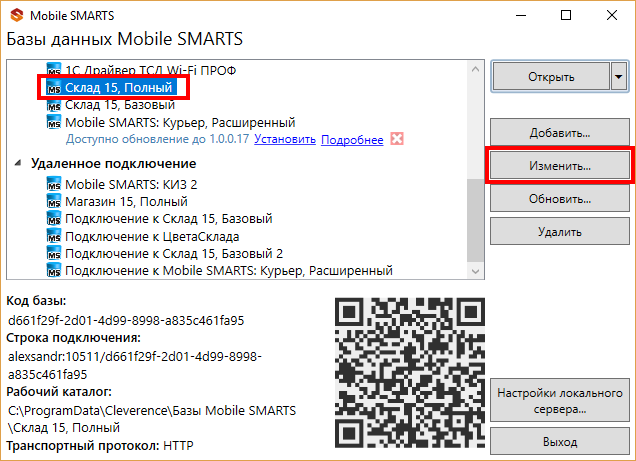Select Mobile SMARTS: КИЗ 2 entry

click(x=131, y=184)
